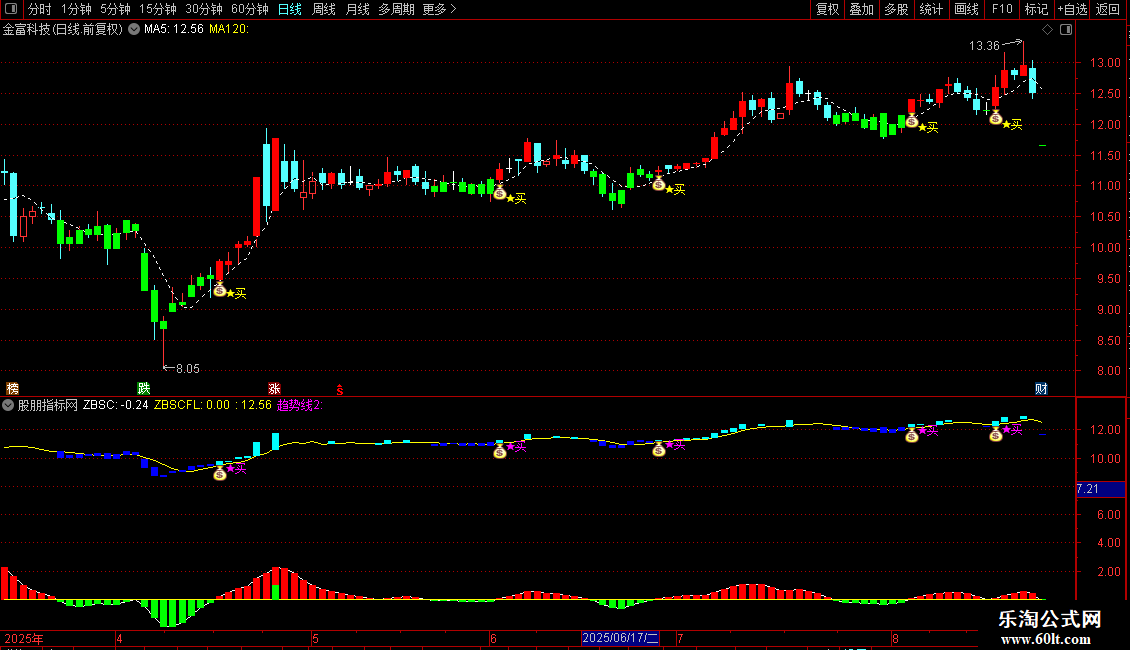The width and height of the screenshot is (1130, 650).
Task: Click the 涨 marker icon
Action: (x=274, y=388)
